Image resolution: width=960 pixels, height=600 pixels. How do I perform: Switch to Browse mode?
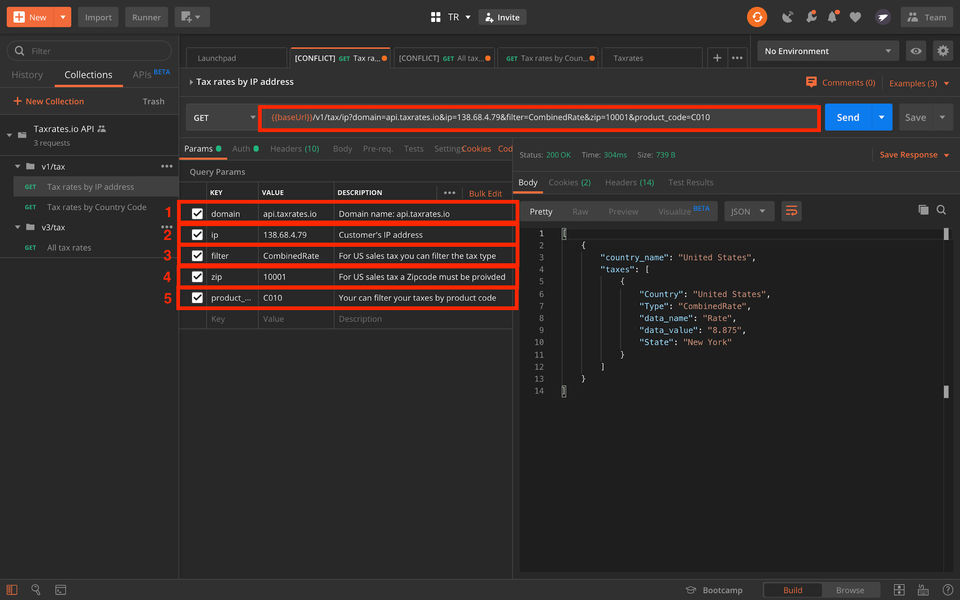click(850, 590)
